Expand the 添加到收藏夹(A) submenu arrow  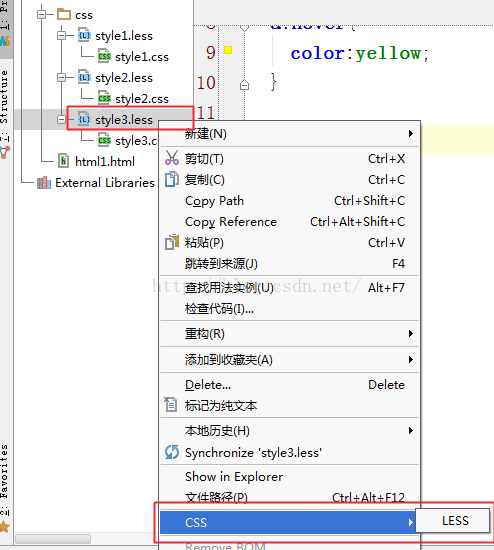pos(410,360)
